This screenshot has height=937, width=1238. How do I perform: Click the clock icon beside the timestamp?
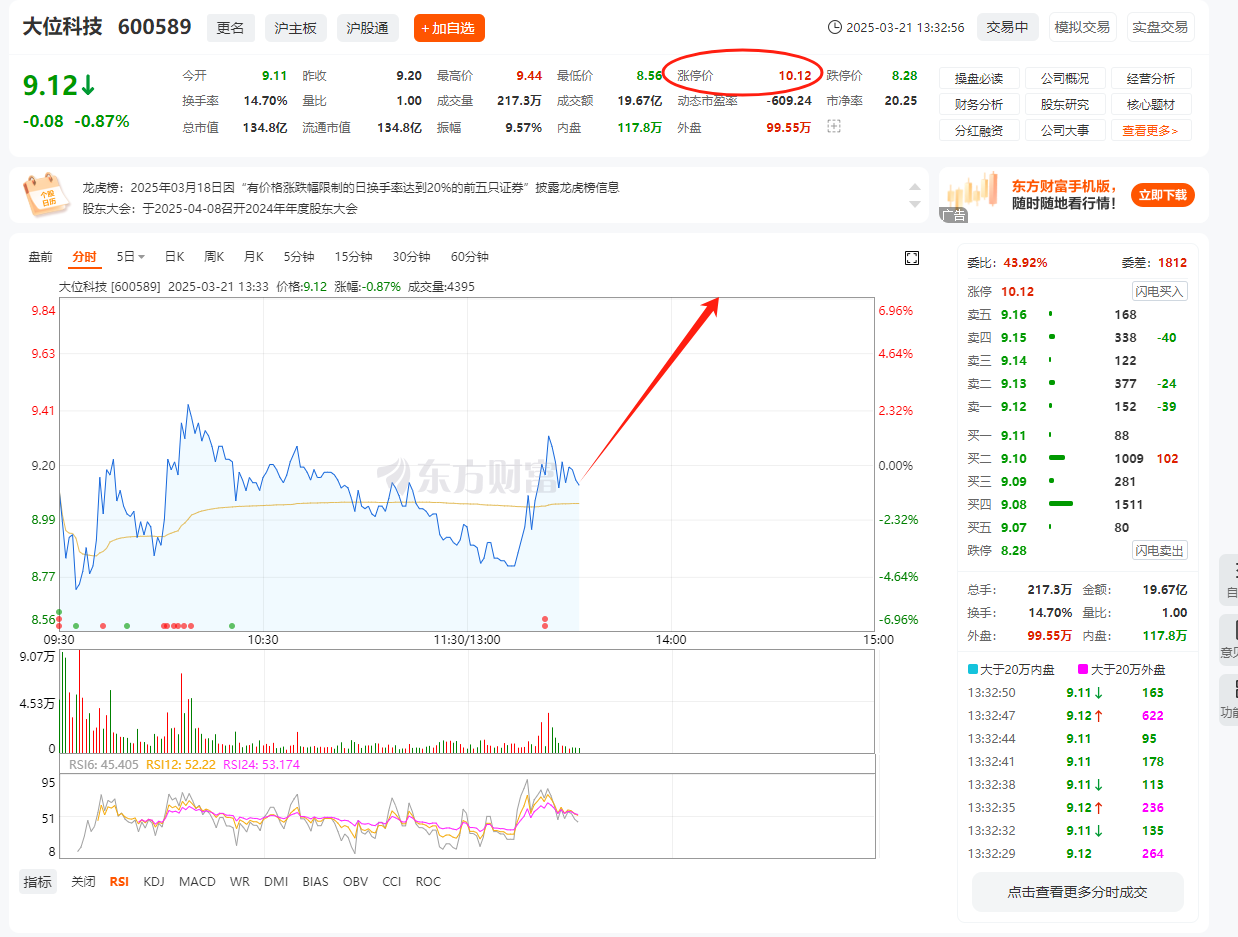pyautogui.click(x=836, y=28)
